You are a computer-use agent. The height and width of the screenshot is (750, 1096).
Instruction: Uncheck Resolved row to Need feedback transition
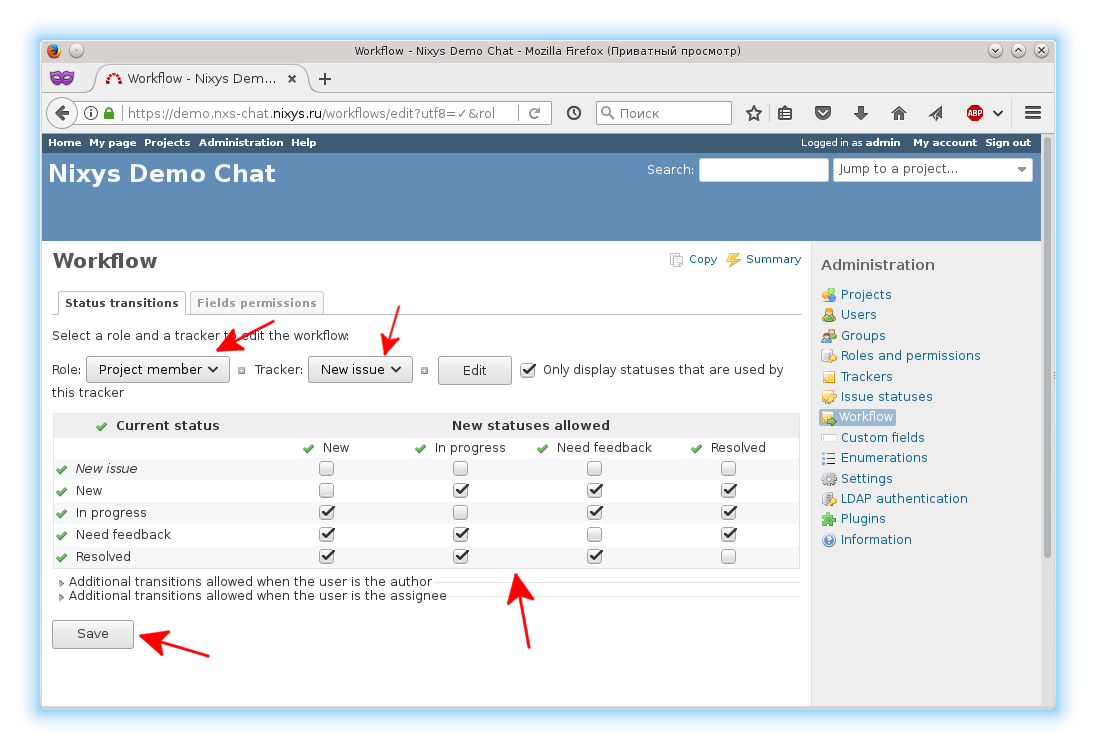click(594, 556)
